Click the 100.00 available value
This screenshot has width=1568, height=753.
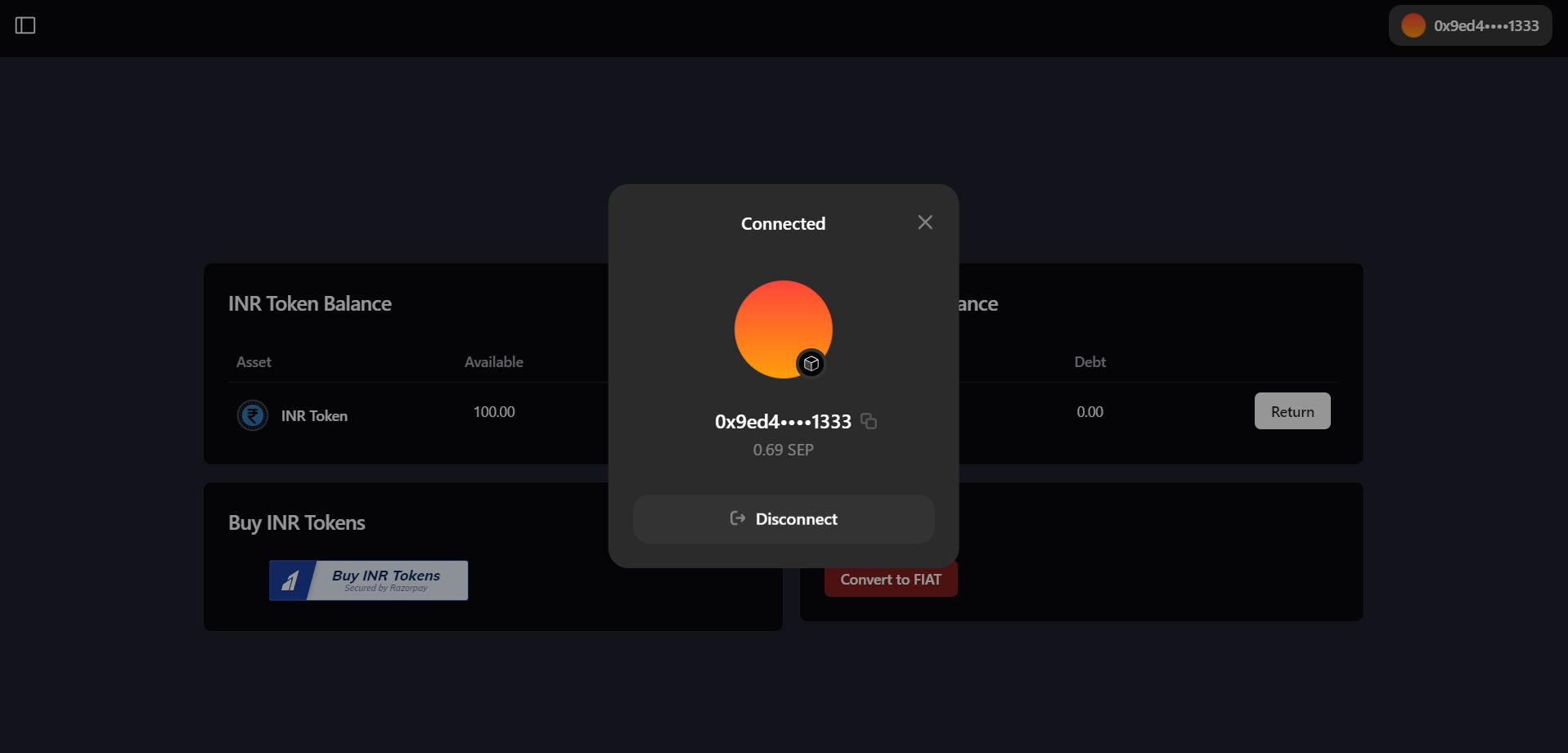coord(494,412)
